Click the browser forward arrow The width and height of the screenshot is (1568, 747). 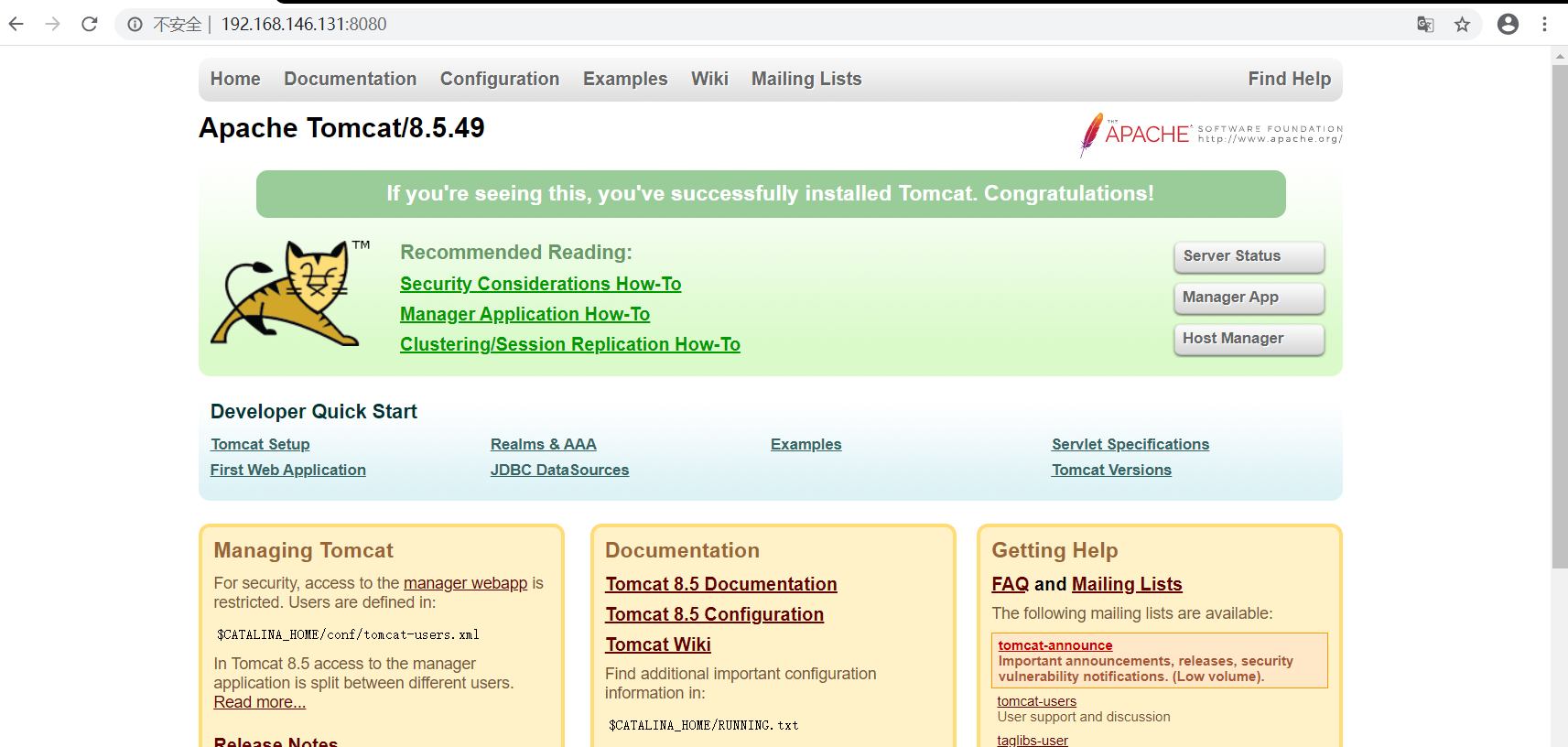(53, 24)
